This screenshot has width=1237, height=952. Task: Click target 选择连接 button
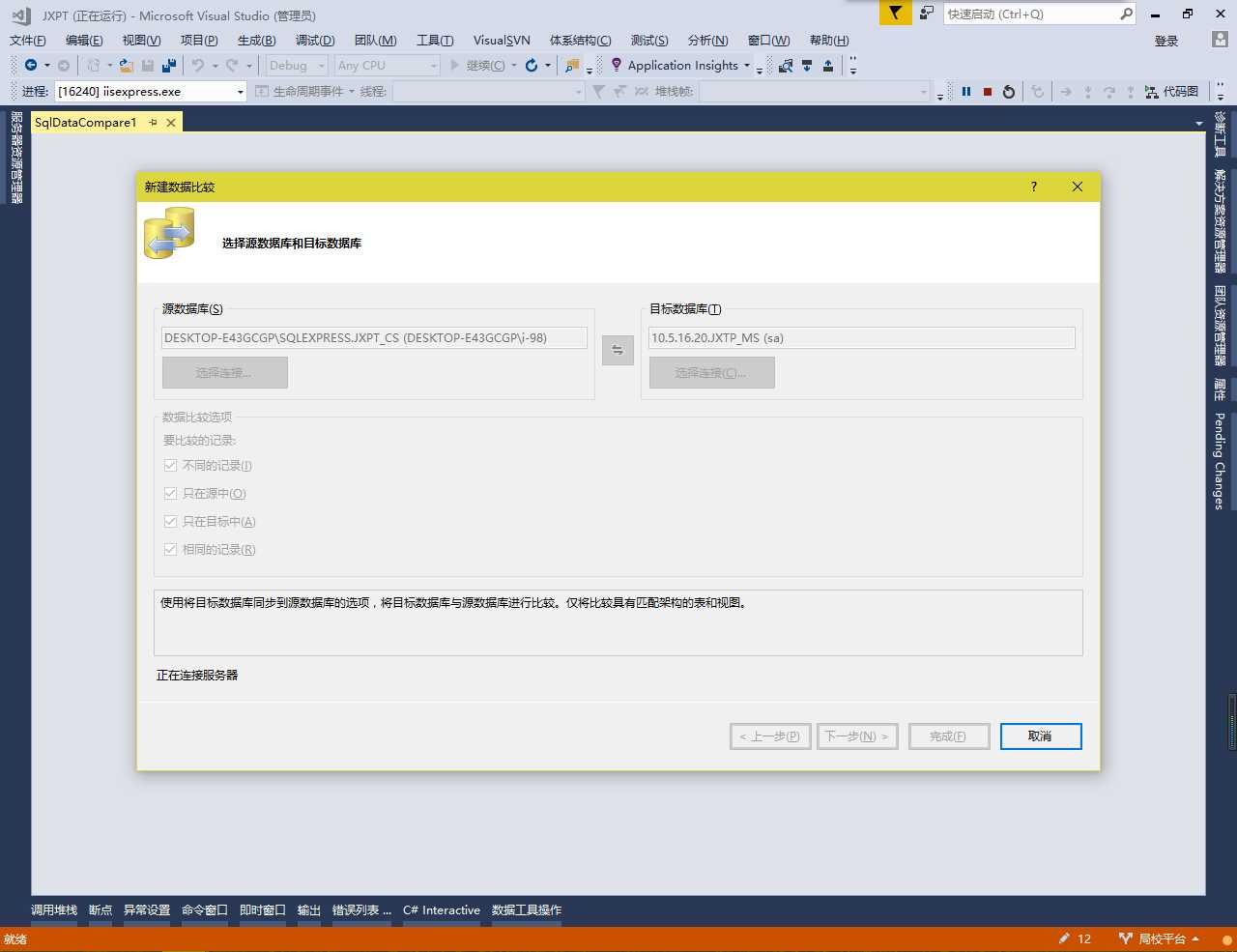(712, 373)
